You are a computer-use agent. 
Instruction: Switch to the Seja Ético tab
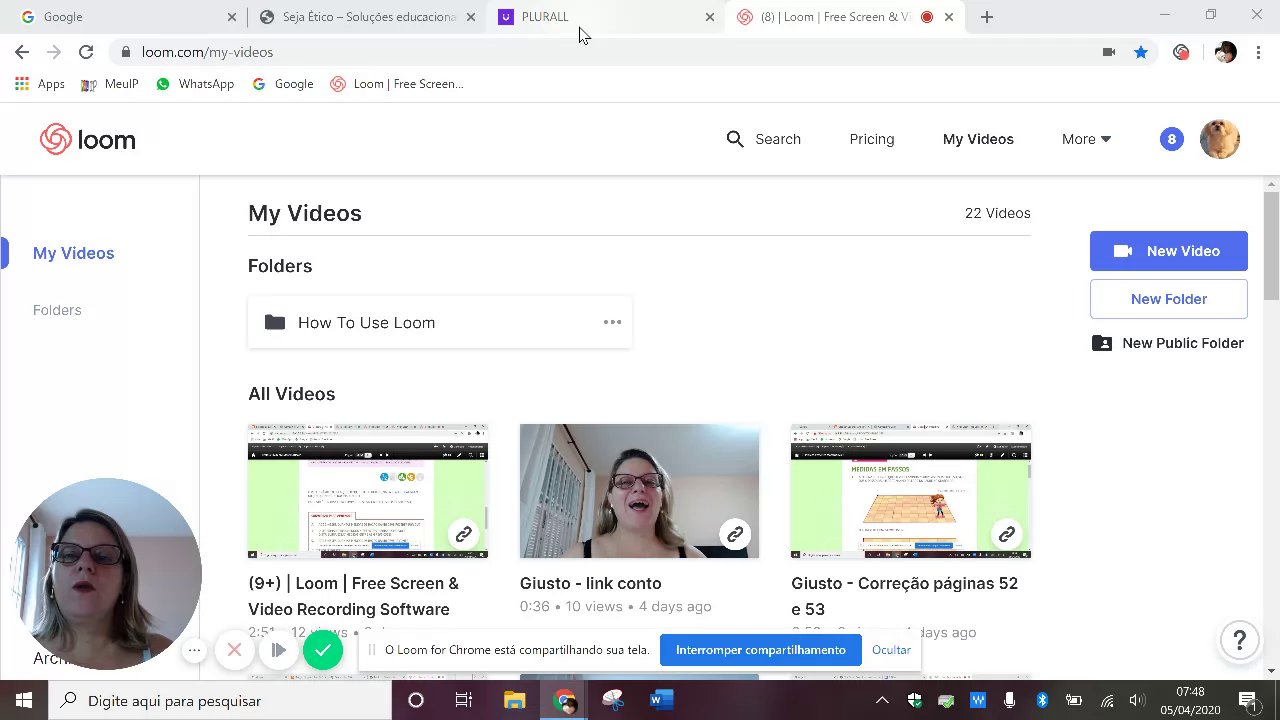point(365,17)
